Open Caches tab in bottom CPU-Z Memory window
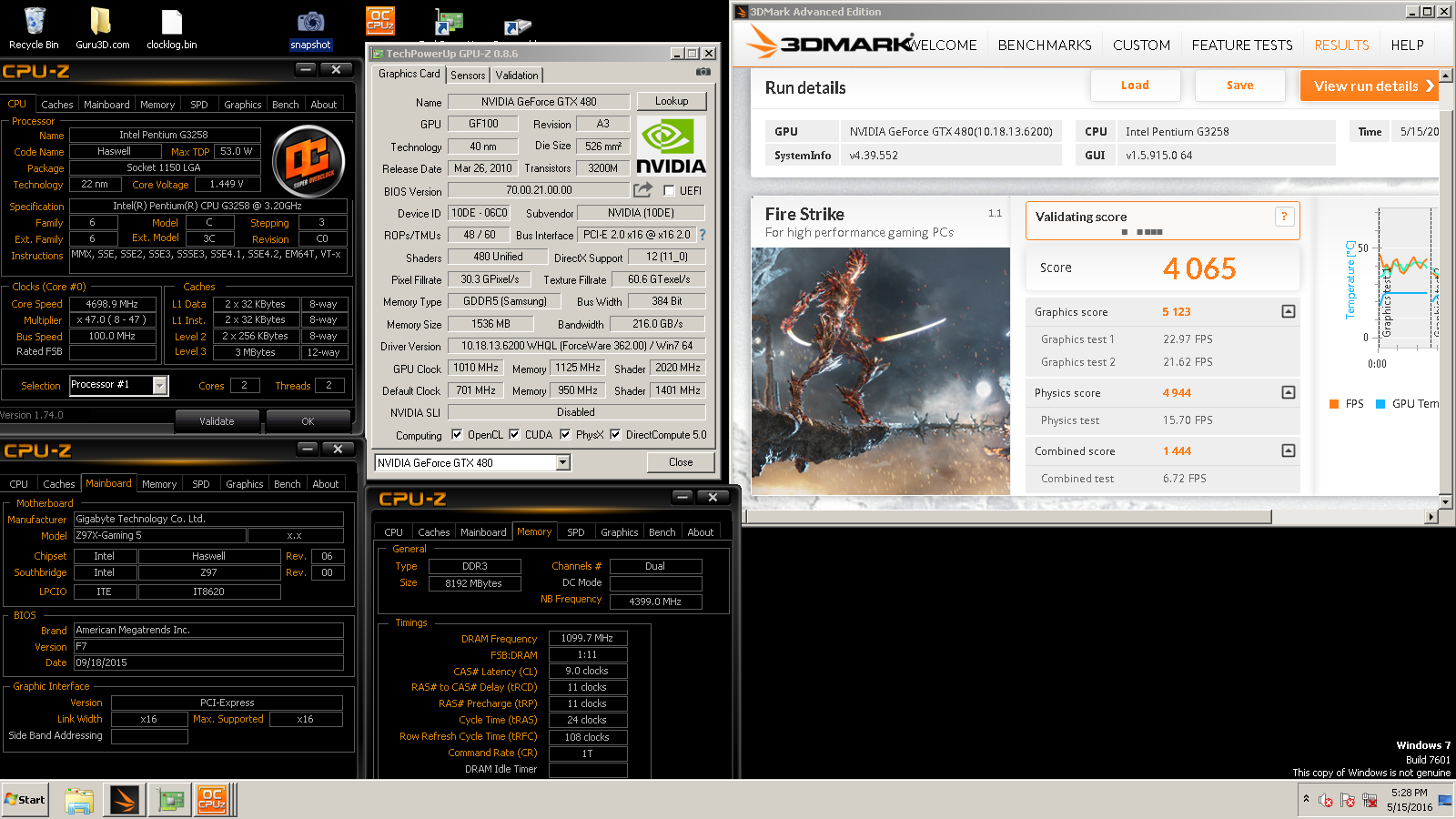This screenshot has height=819, width=1456. [434, 532]
